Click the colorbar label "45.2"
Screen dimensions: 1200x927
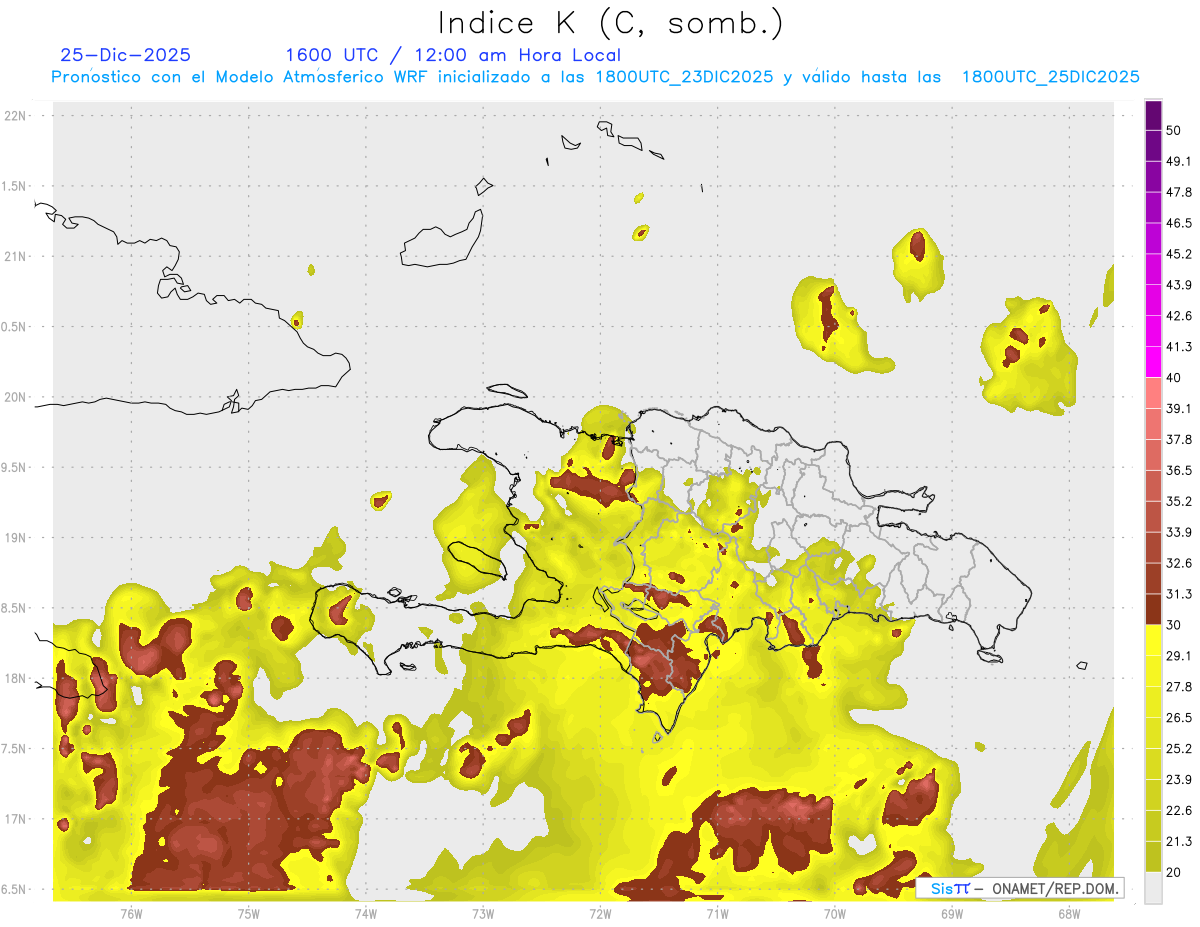coord(1180,255)
